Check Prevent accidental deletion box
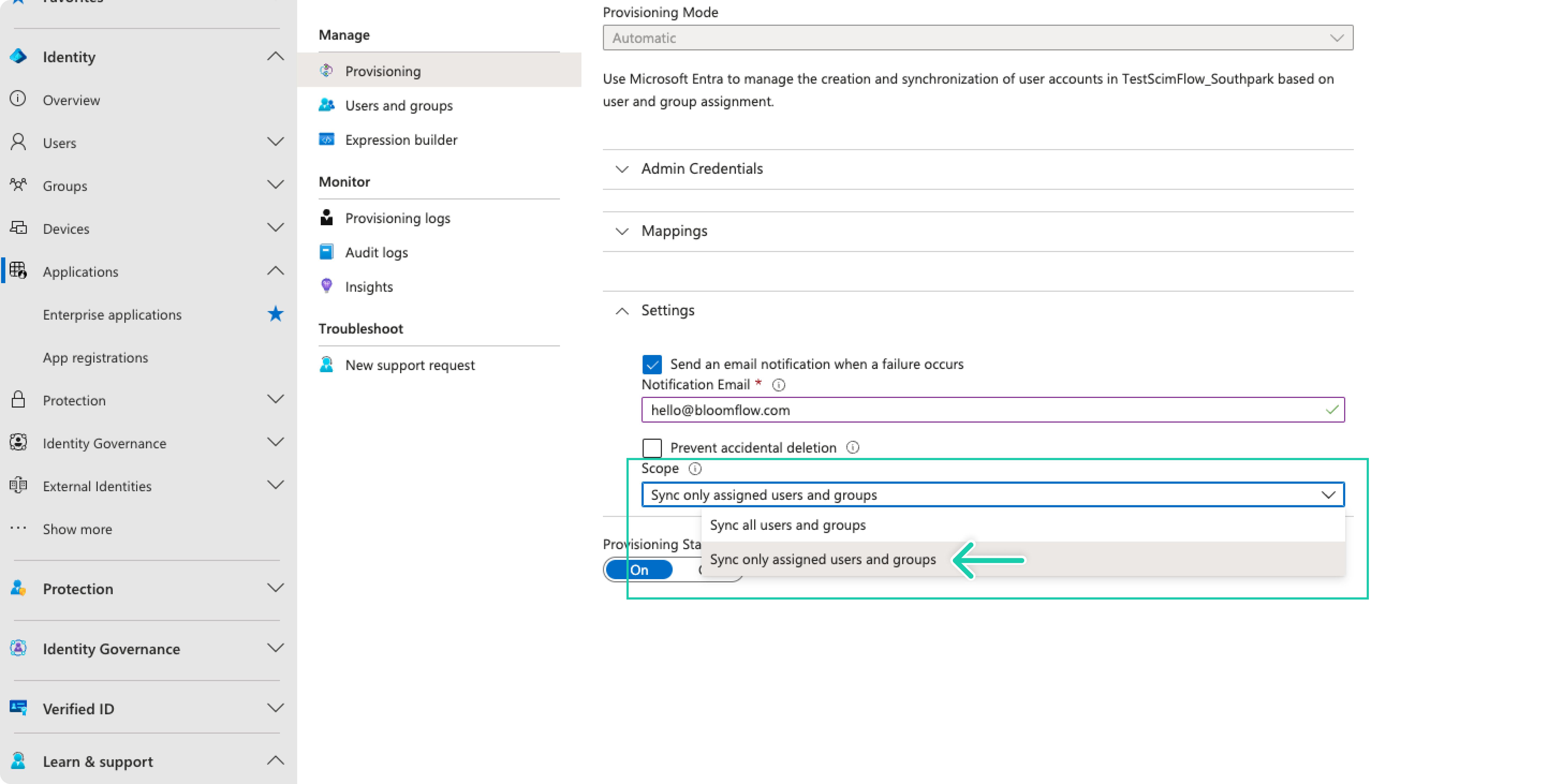Image resolution: width=1548 pixels, height=784 pixels. pos(651,448)
